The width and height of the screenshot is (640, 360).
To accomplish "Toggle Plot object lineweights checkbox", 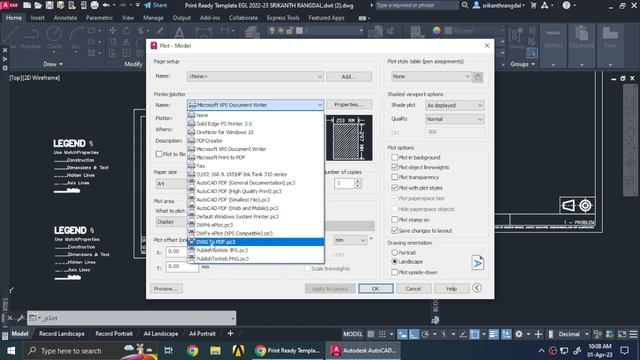I will point(394,167).
